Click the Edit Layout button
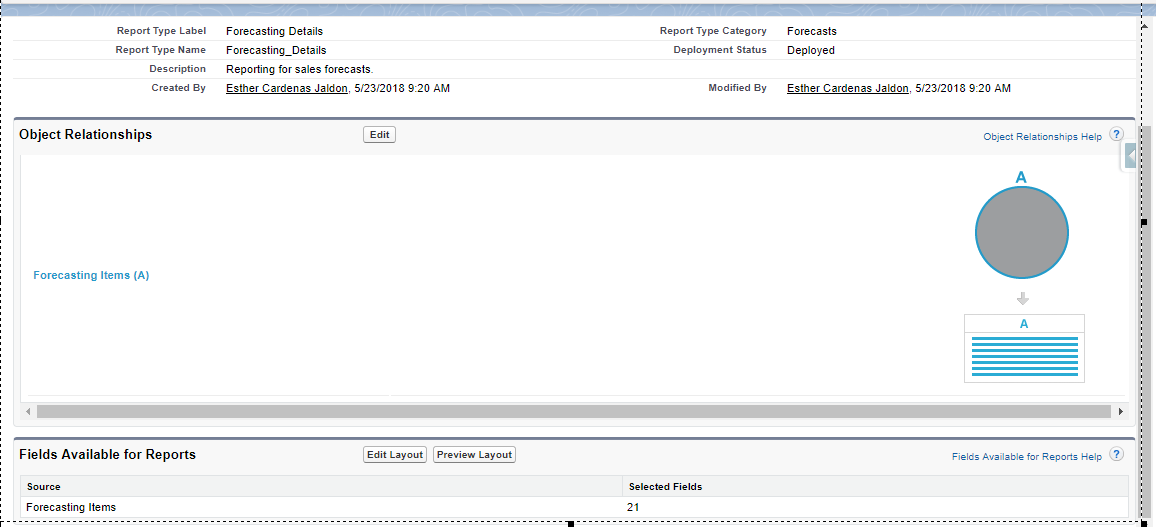This screenshot has height=527, width=1156. coord(396,455)
